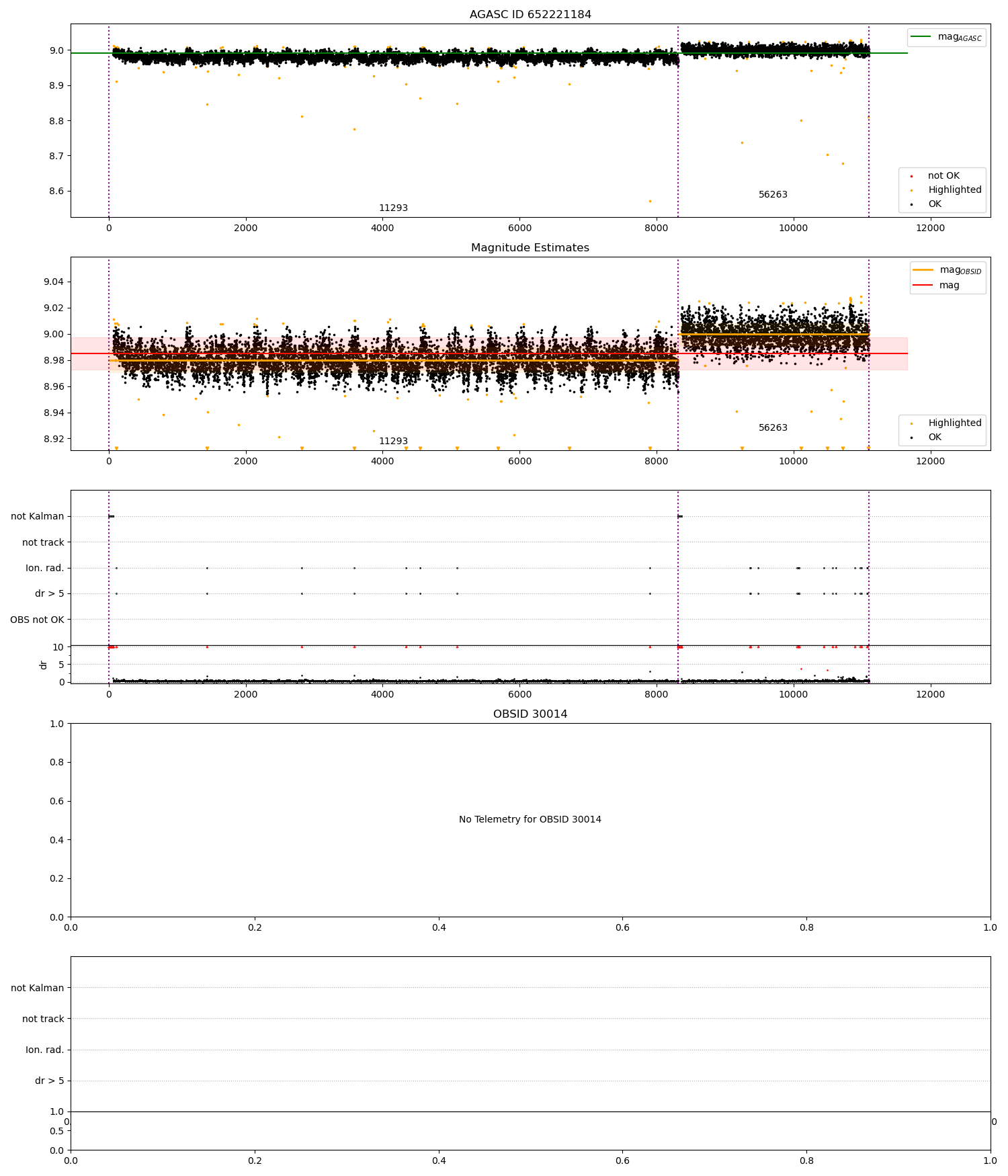Click the '56263' annotation in Magnitude Estimates plot
The height and width of the screenshot is (1176, 1008).
[773, 428]
